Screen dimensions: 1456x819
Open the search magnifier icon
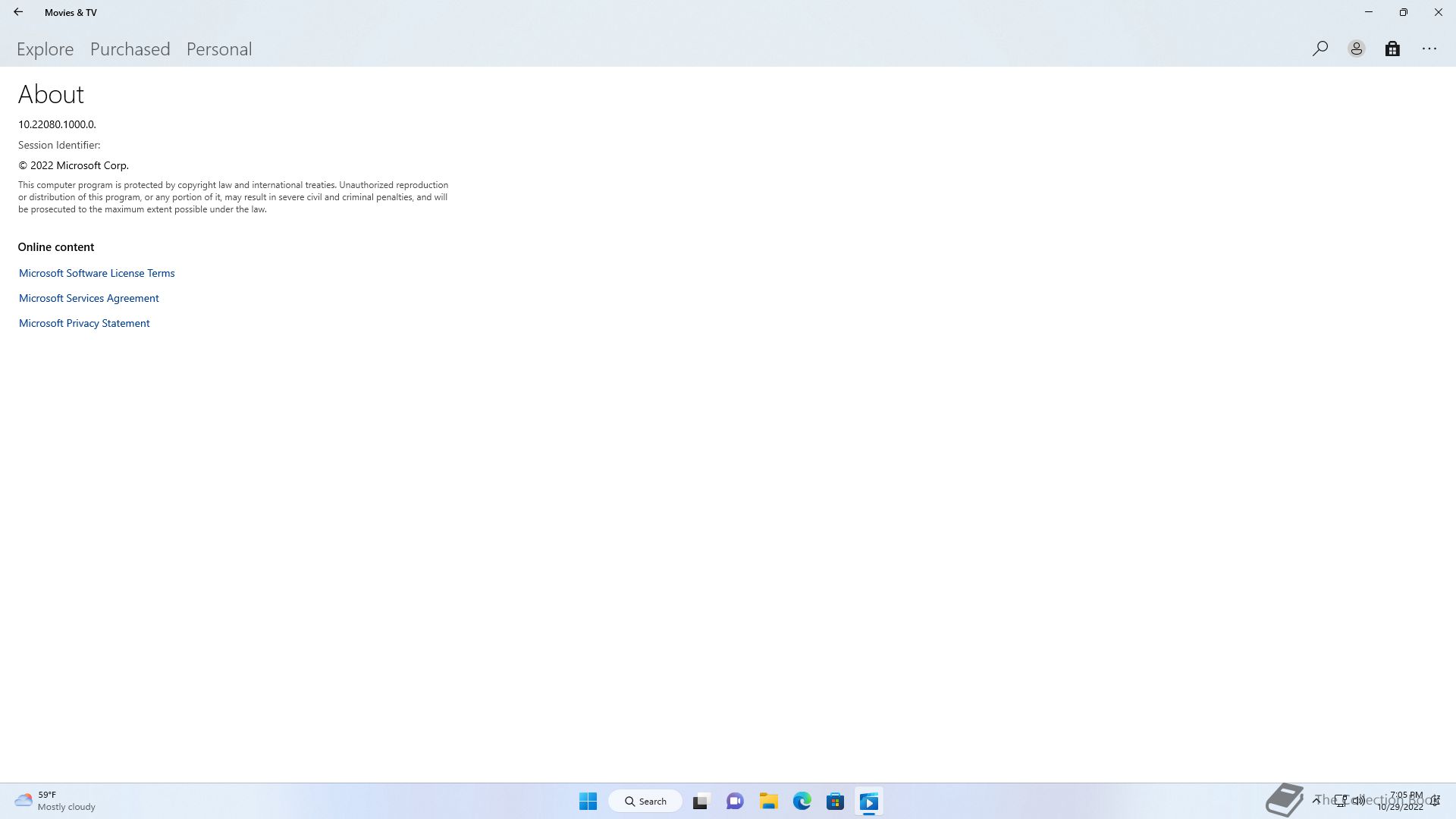click(x=1320, y=49)
